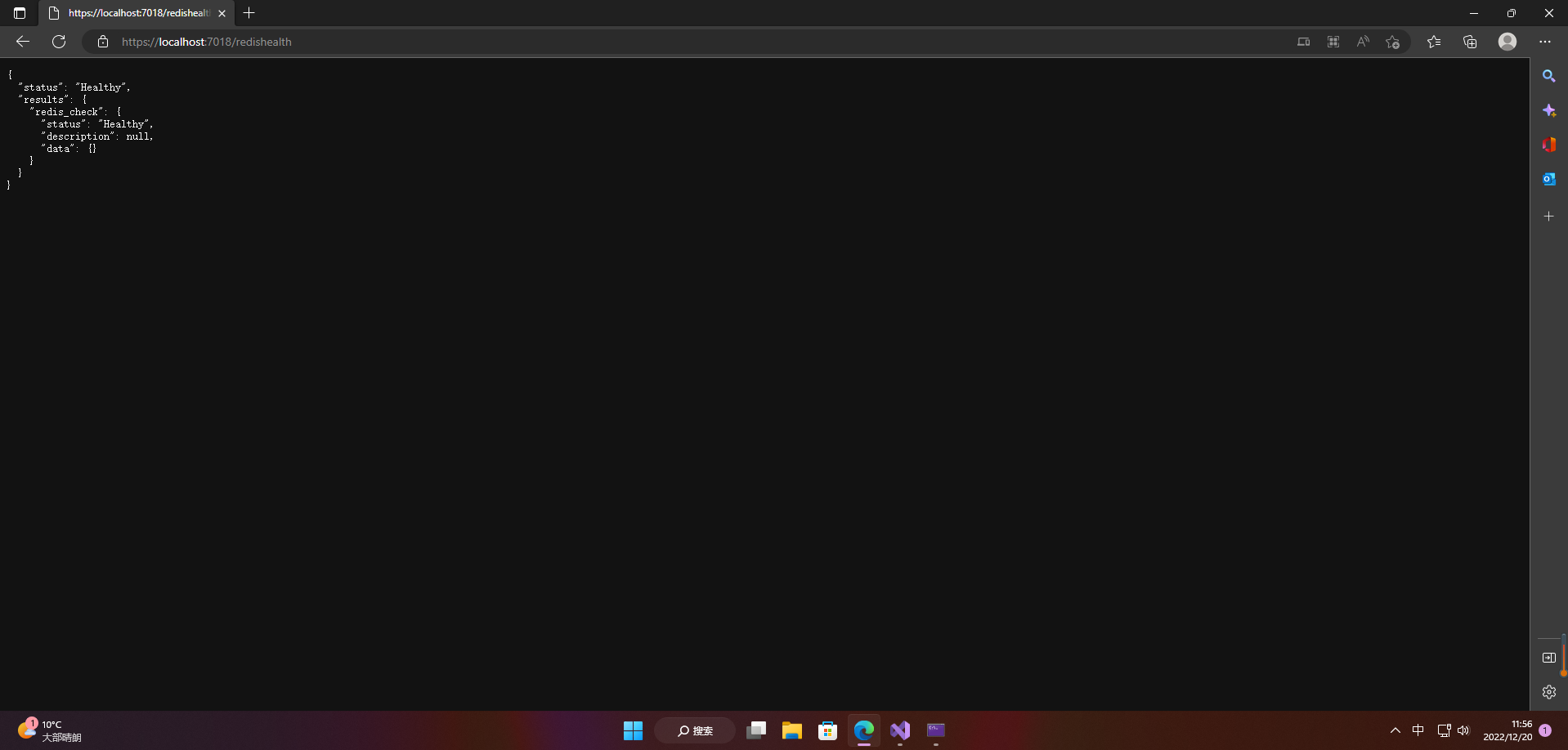Image resolution: width=1568 pixels, height=750 pixels.
Task: Open a new browser tab
Action: [249, 13]
